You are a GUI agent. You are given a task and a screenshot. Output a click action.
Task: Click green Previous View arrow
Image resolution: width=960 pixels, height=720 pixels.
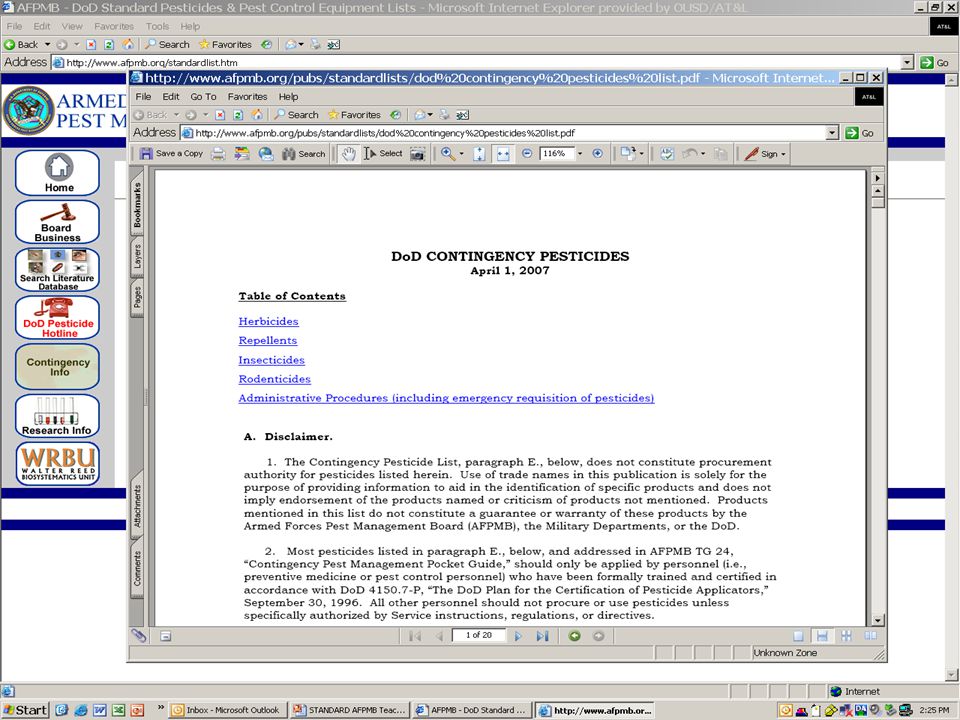(574, 636)
